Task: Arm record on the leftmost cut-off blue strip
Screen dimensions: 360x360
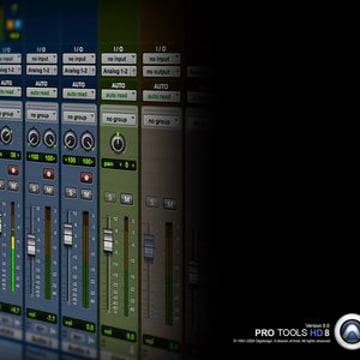Action: coord(13,171)
